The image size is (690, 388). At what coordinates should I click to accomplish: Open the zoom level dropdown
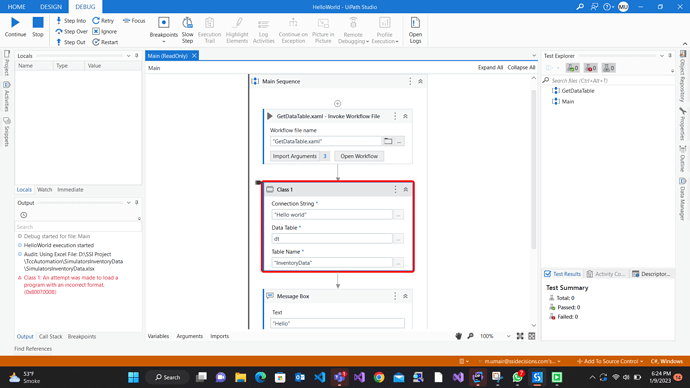(x=508, y=336)
